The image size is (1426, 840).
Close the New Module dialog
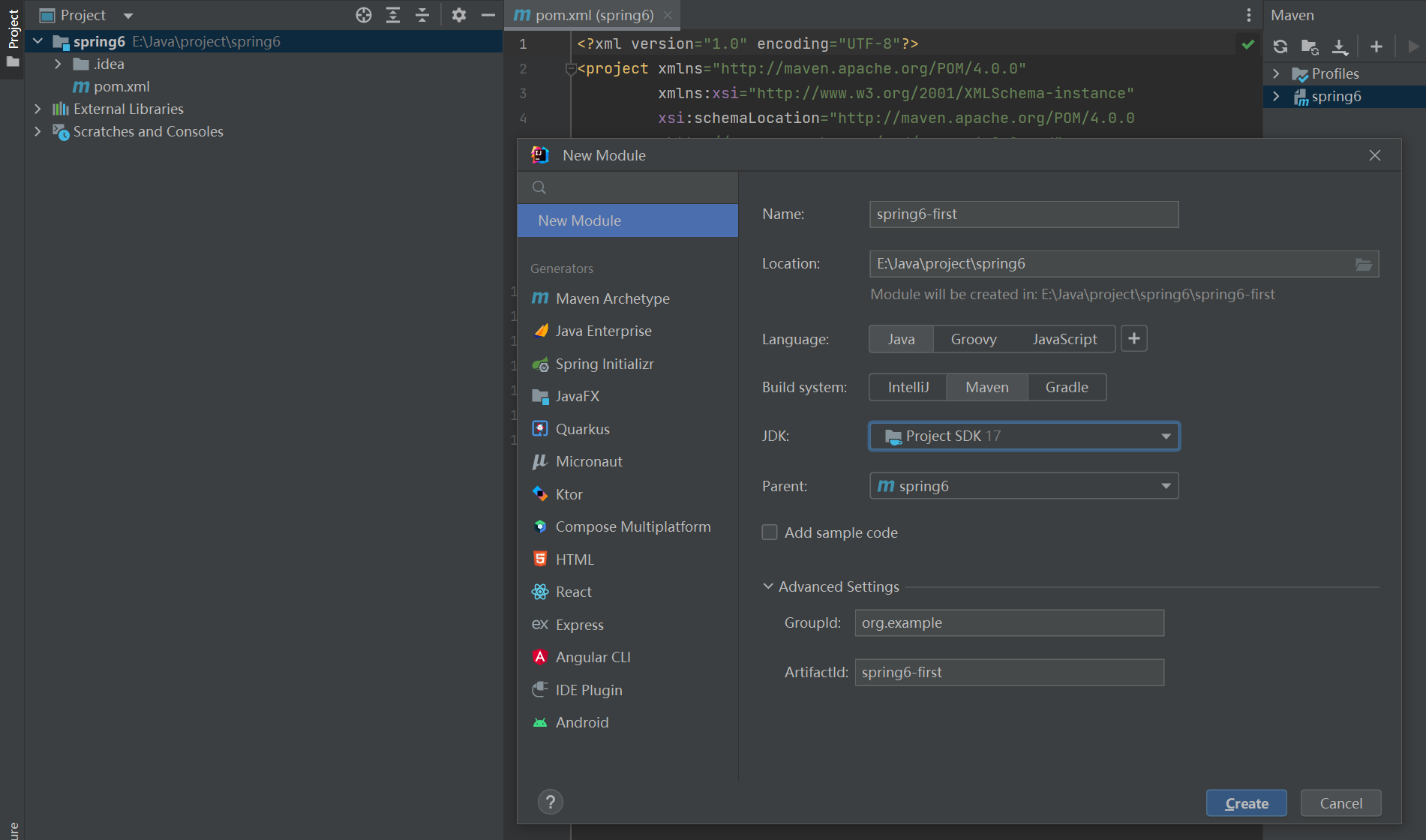pos(1375,155)
